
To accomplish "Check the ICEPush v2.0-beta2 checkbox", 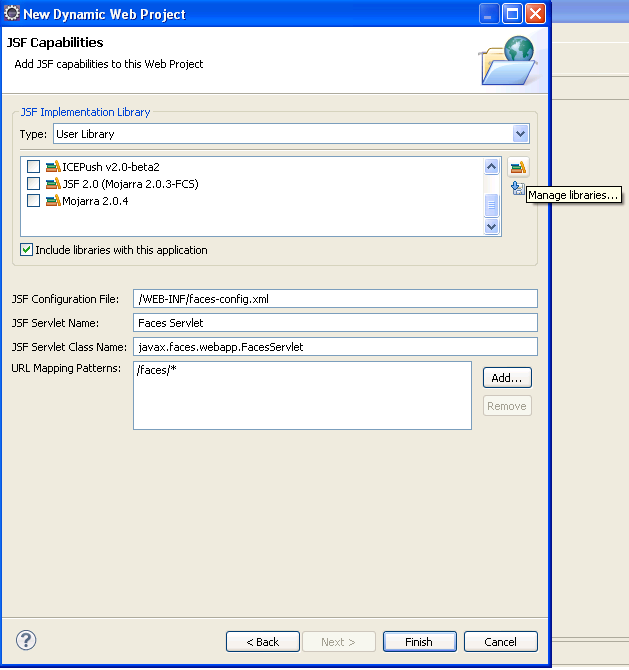I will coord(33,167).
